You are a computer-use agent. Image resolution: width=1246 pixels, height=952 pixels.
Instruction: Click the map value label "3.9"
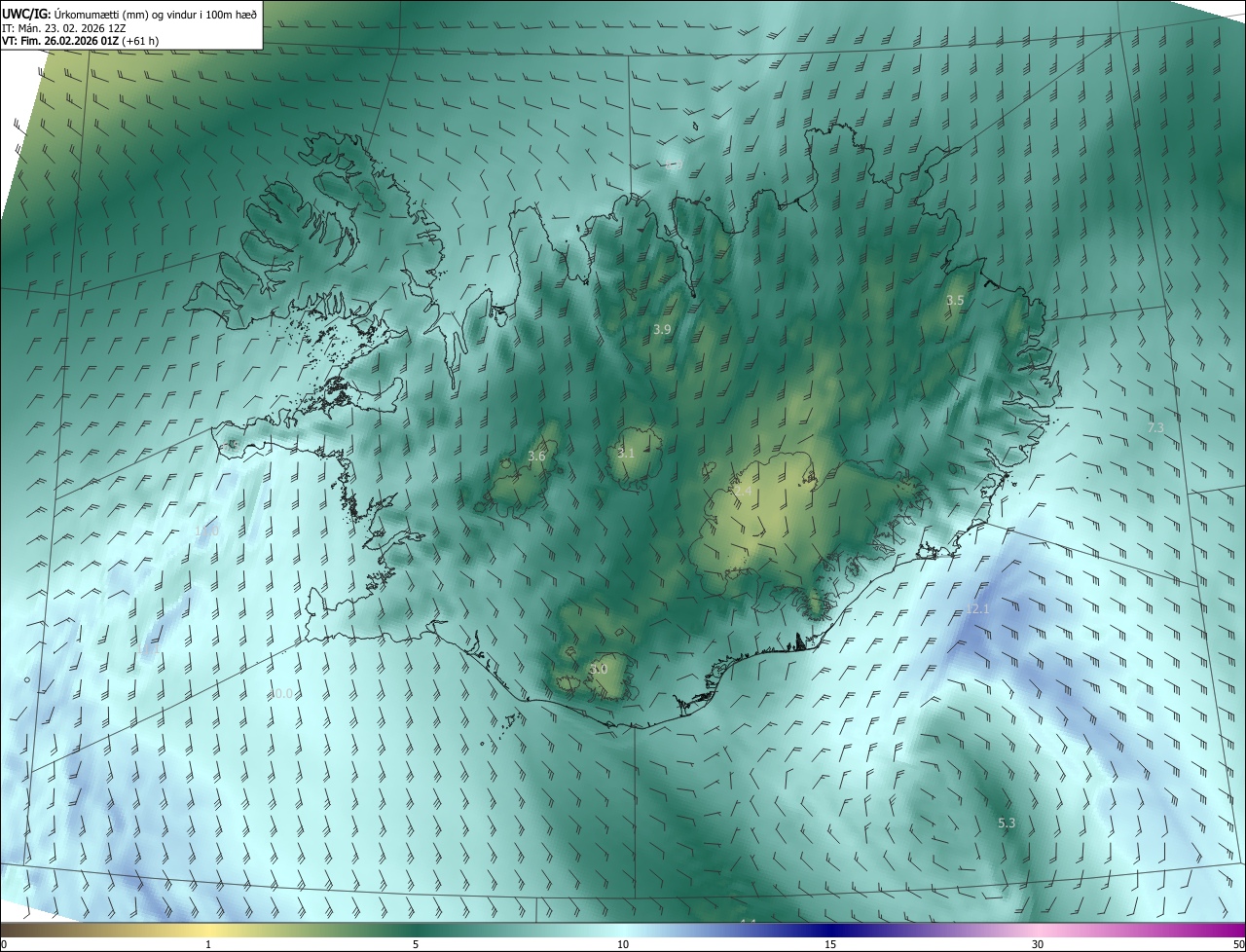[x=662, y=330]
